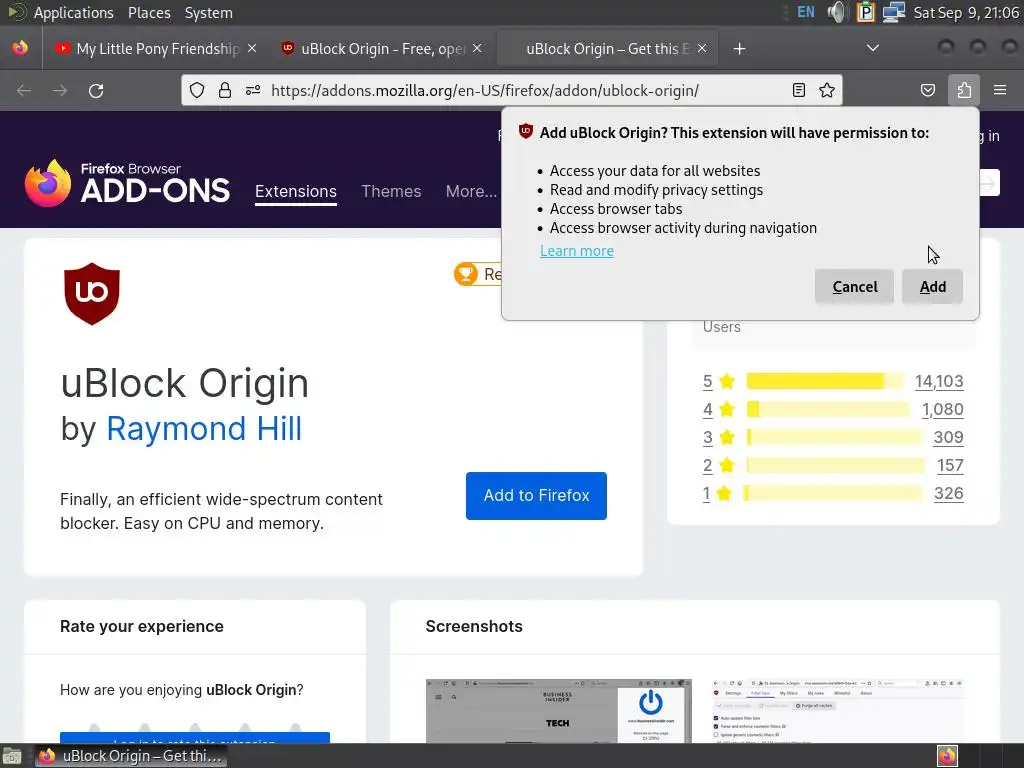Click the volume speaker icon
The image size is (1024, 768).
(836, 12)
